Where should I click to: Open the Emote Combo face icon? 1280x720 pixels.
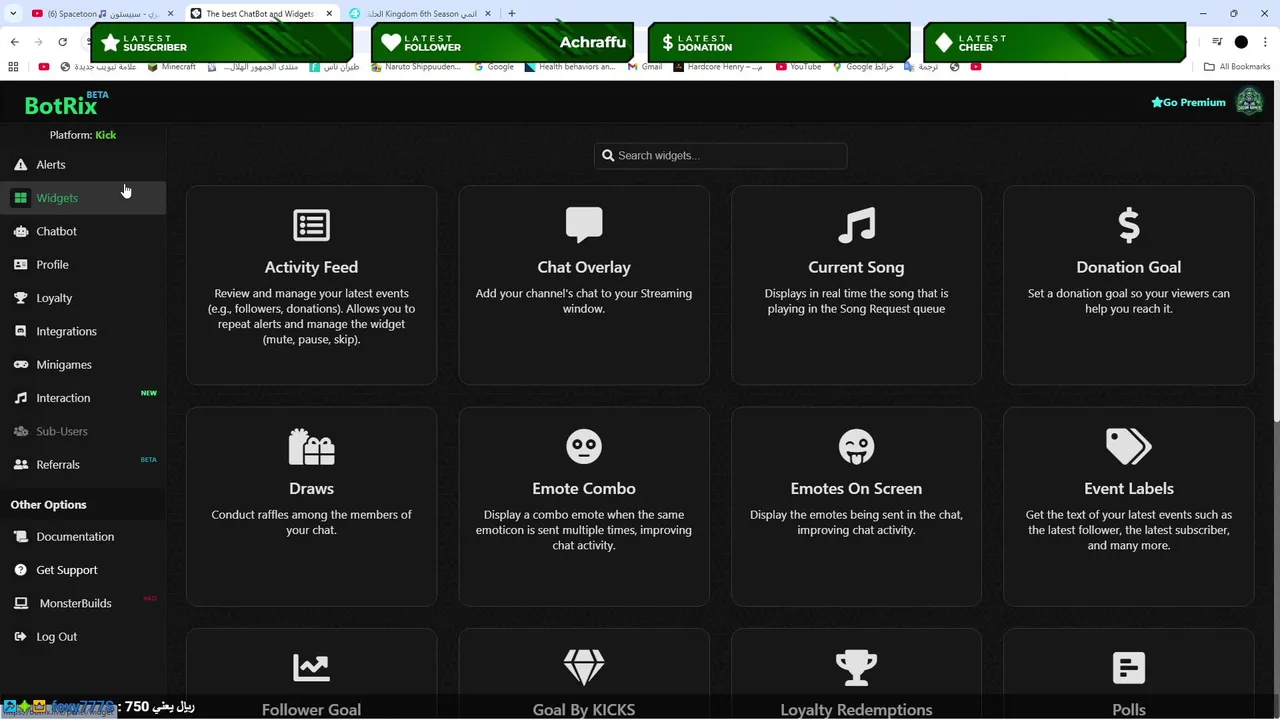point(584,446)
